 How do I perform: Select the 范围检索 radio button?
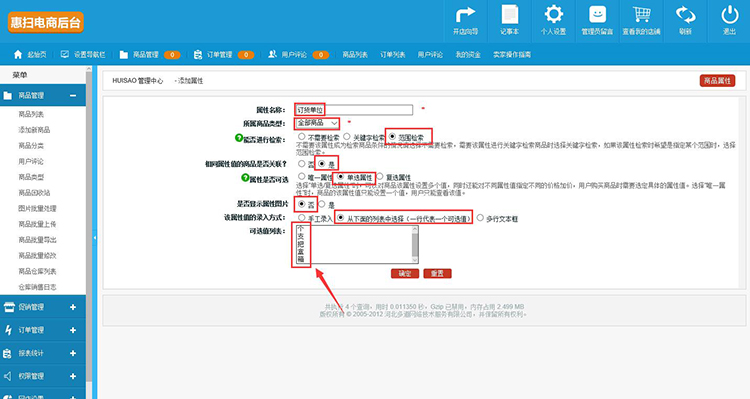click(392, 137)
